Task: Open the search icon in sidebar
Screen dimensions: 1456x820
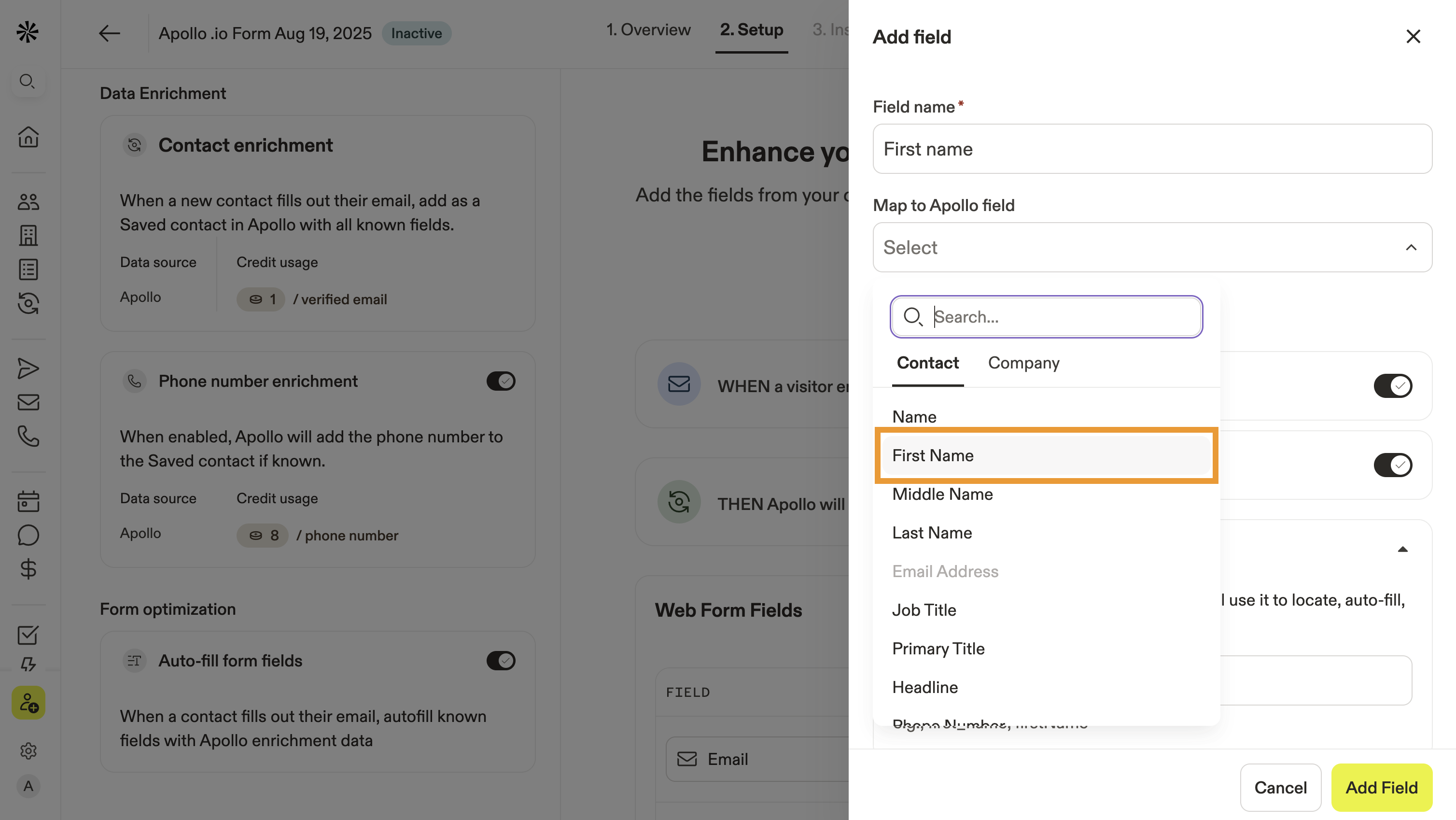Action: coord(27,82)
